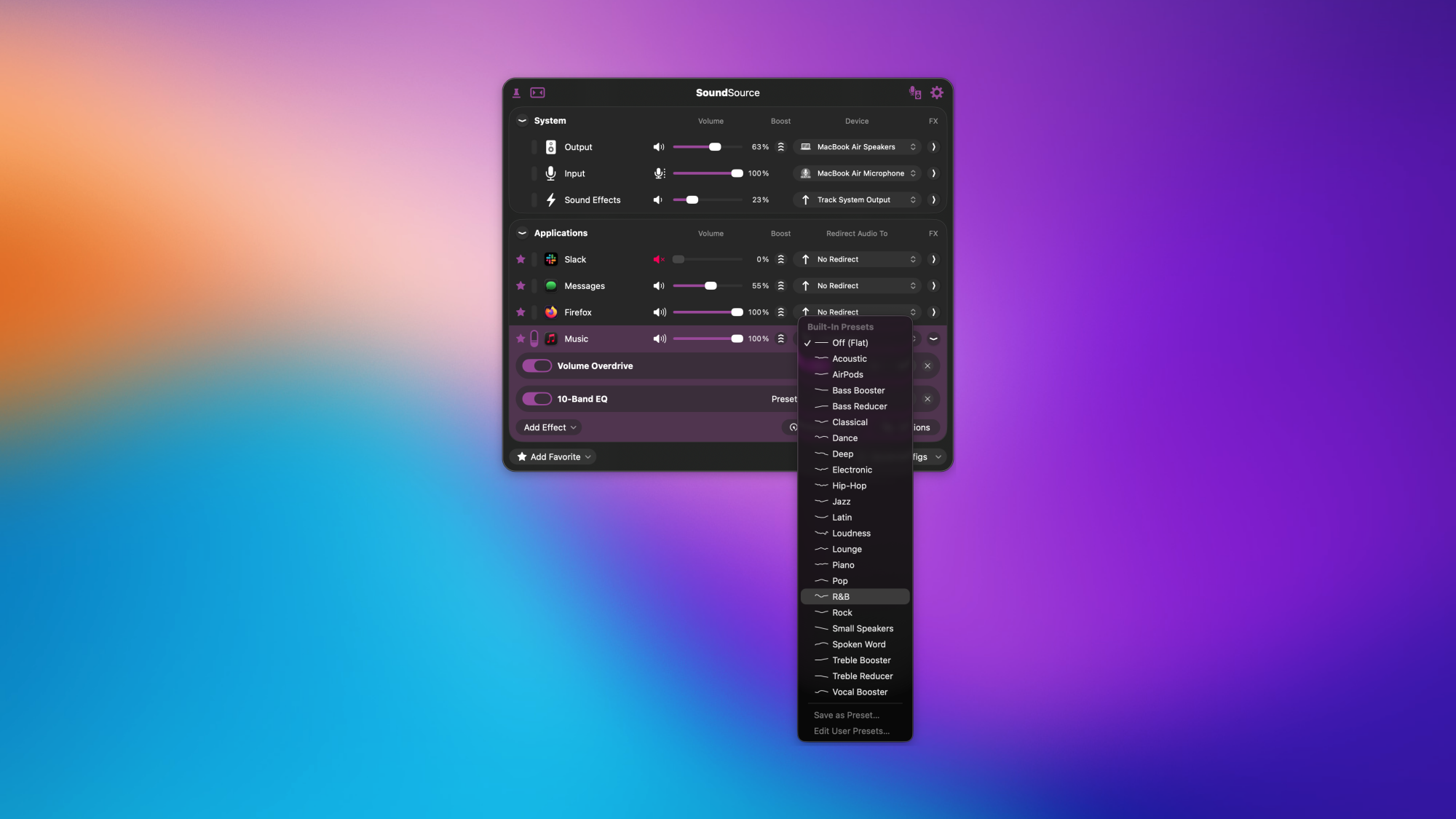Remove the 10-Band EQ effect
Viewport: 1456px width, 819px height.
[x=927, y=399]
